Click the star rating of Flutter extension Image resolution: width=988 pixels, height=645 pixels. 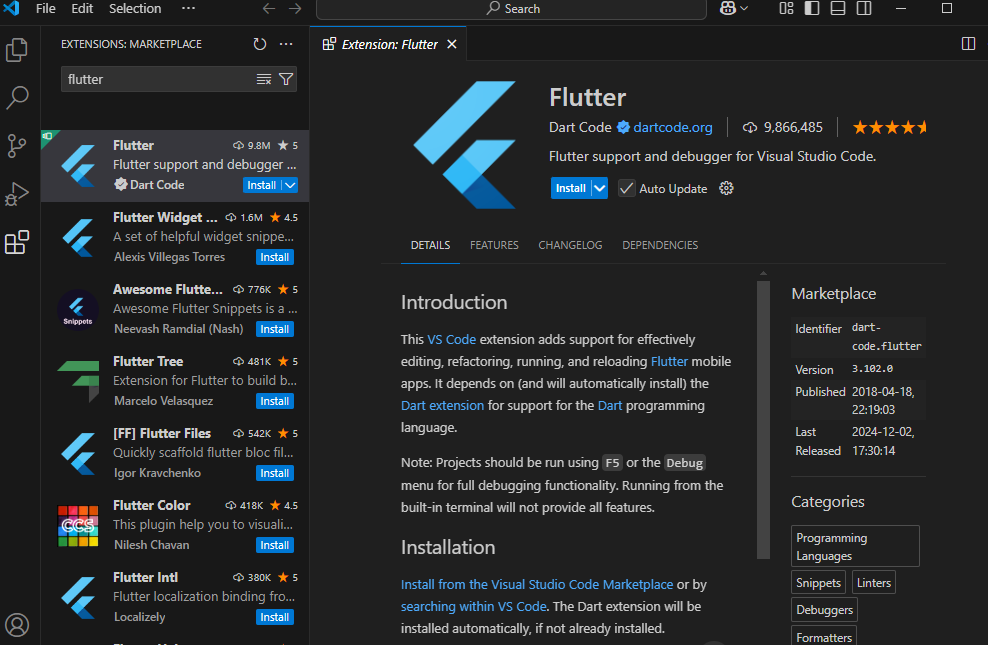[x=890, y=128]
